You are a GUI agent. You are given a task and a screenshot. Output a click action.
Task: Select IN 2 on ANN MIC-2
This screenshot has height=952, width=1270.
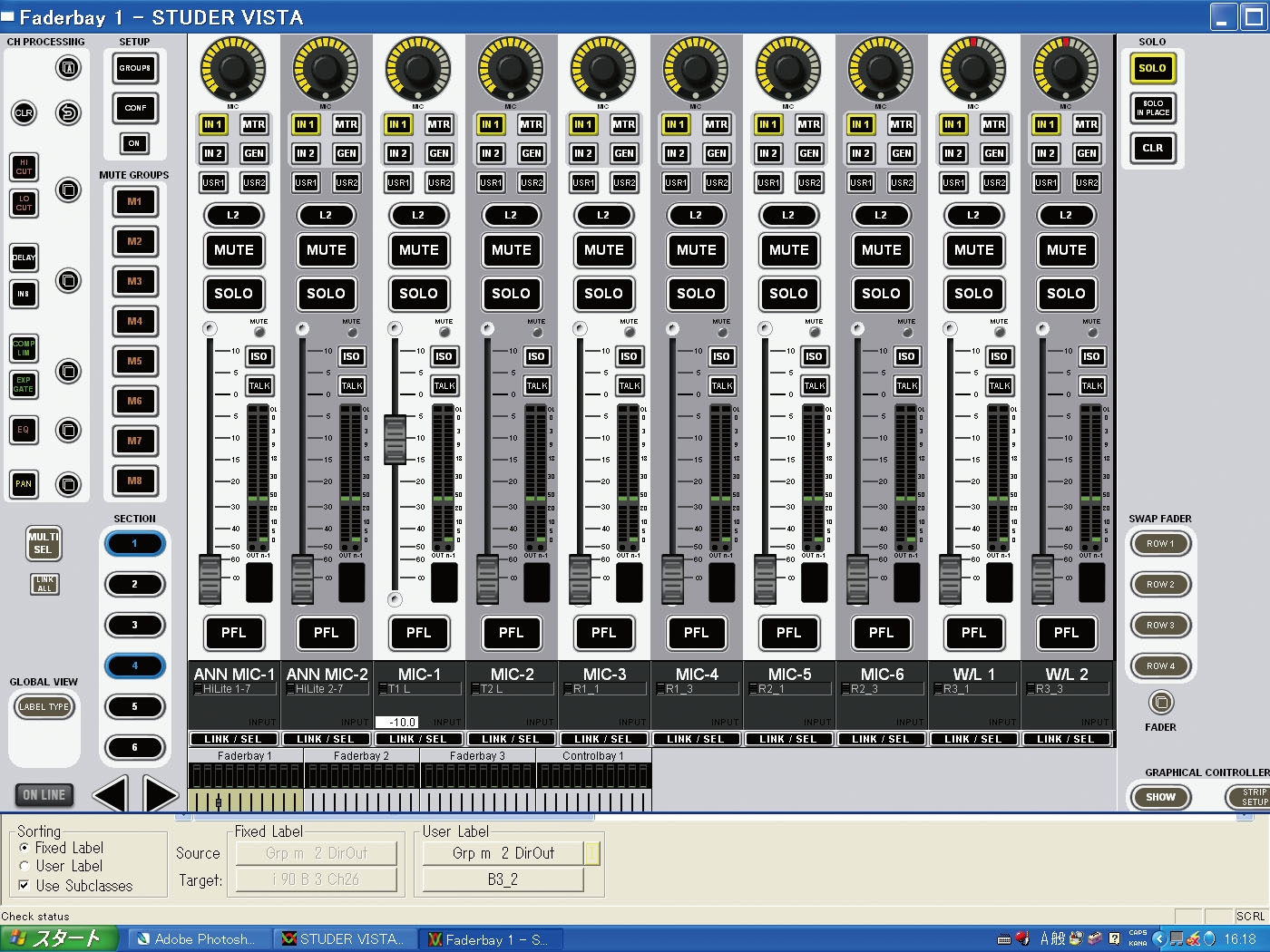(306, 153)
